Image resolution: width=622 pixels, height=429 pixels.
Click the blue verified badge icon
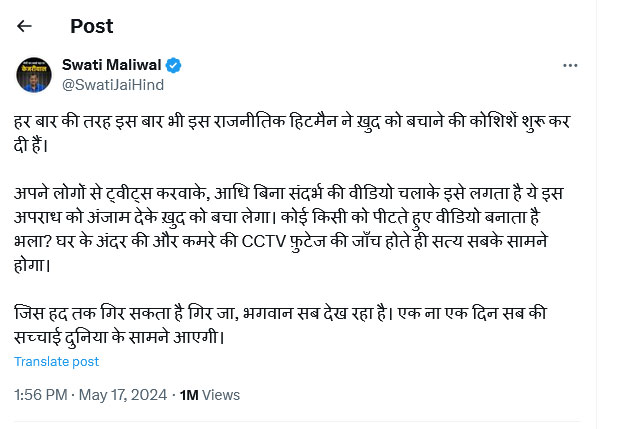[x=174, y=66]
